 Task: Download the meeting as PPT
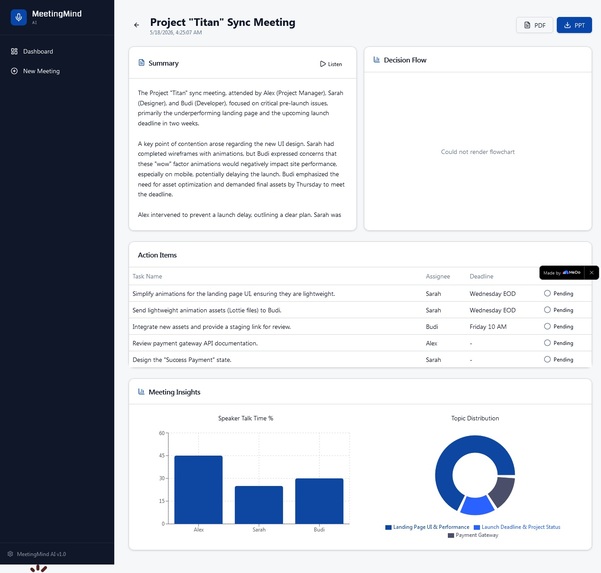coord(574,25)
